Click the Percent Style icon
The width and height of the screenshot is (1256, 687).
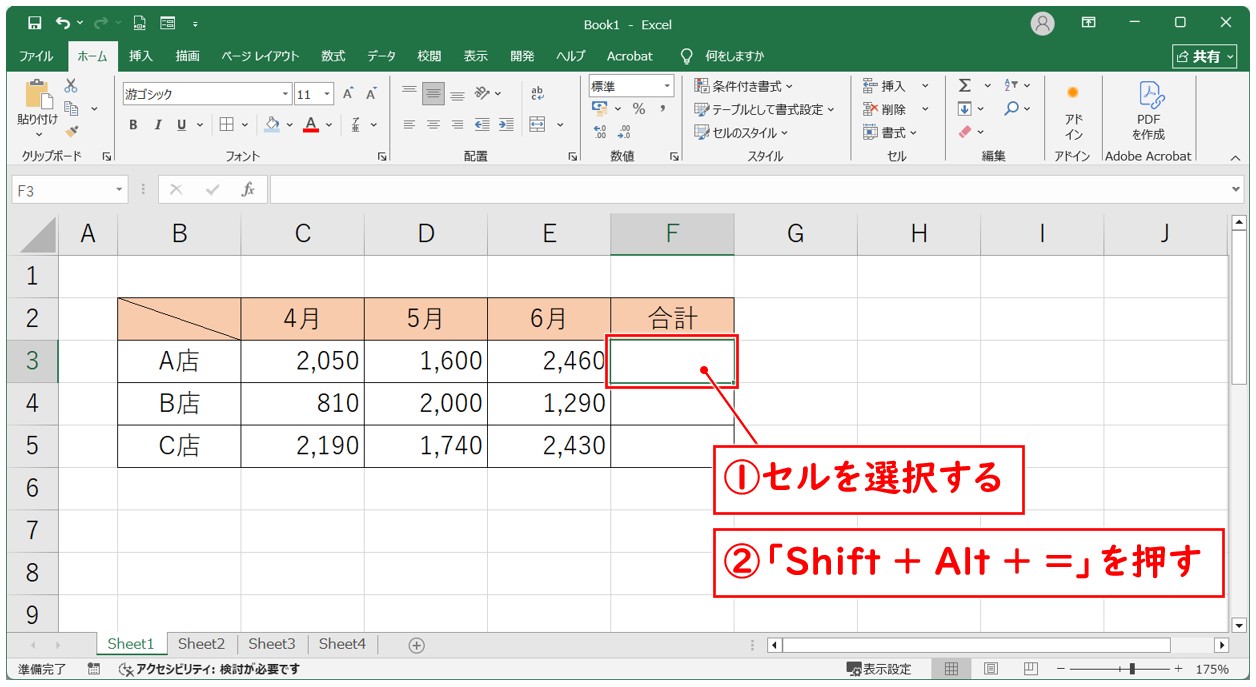[x=638, y=109]
